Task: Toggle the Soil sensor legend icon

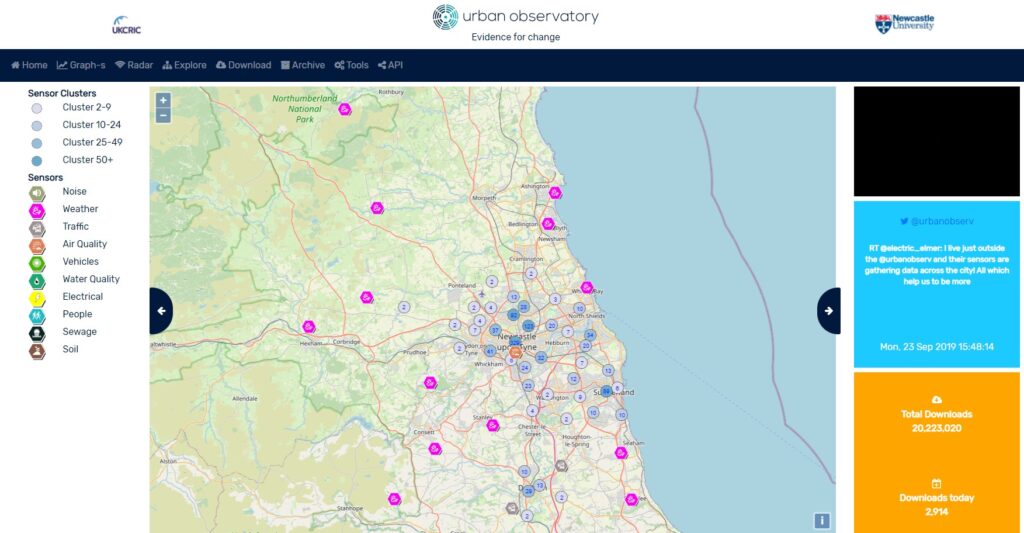Action: [37, 352]
